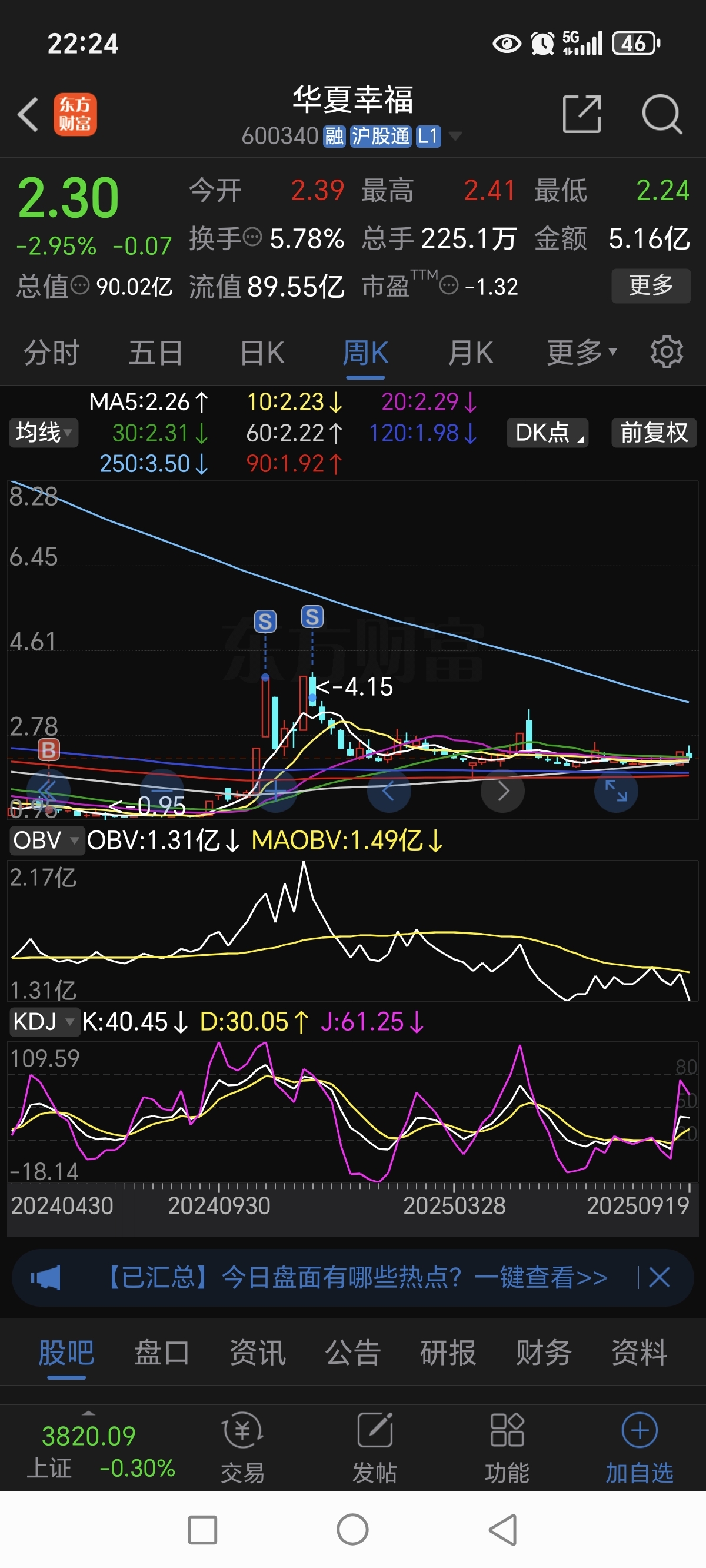Tap the 沪股通 badge
The image size is (706, 1568).
click(381, 136)
